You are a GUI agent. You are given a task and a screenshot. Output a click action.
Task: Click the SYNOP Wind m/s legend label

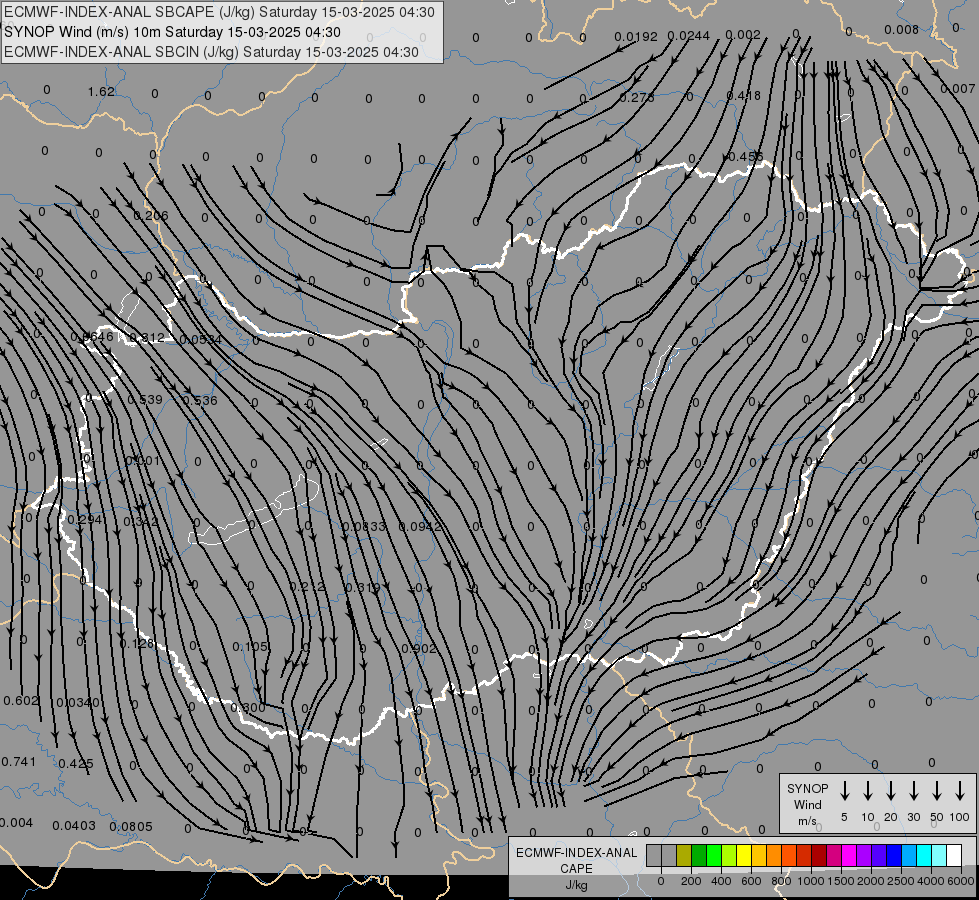(807, 804)
